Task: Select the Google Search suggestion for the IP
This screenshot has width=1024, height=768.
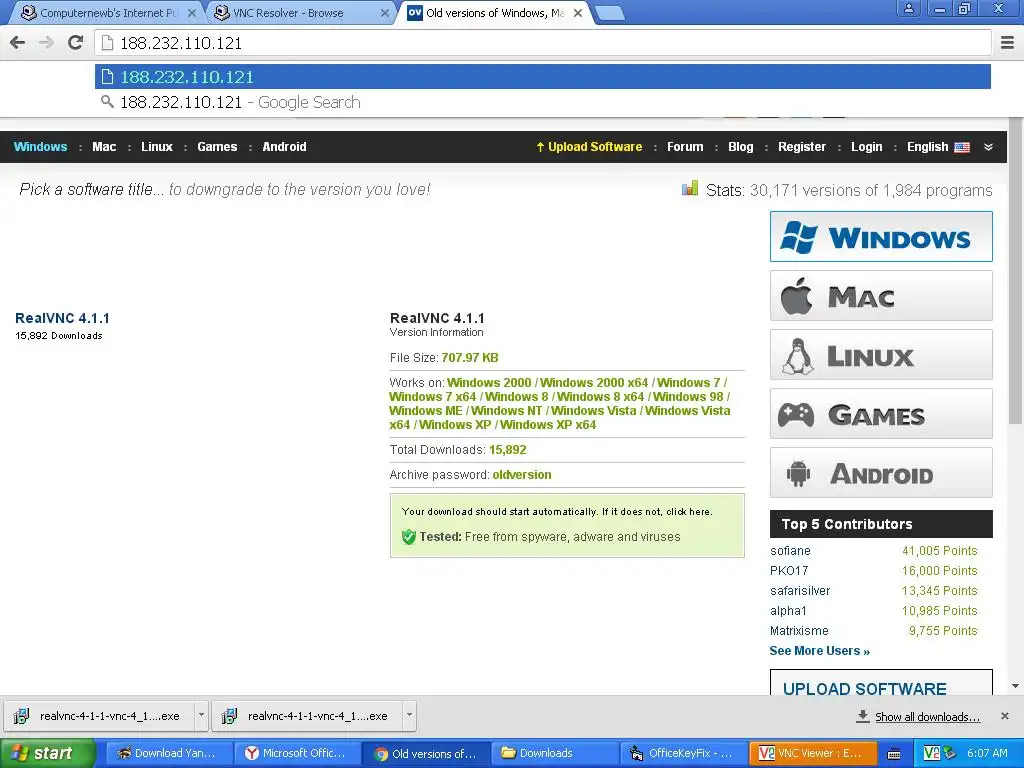Action: coord(543,103)
